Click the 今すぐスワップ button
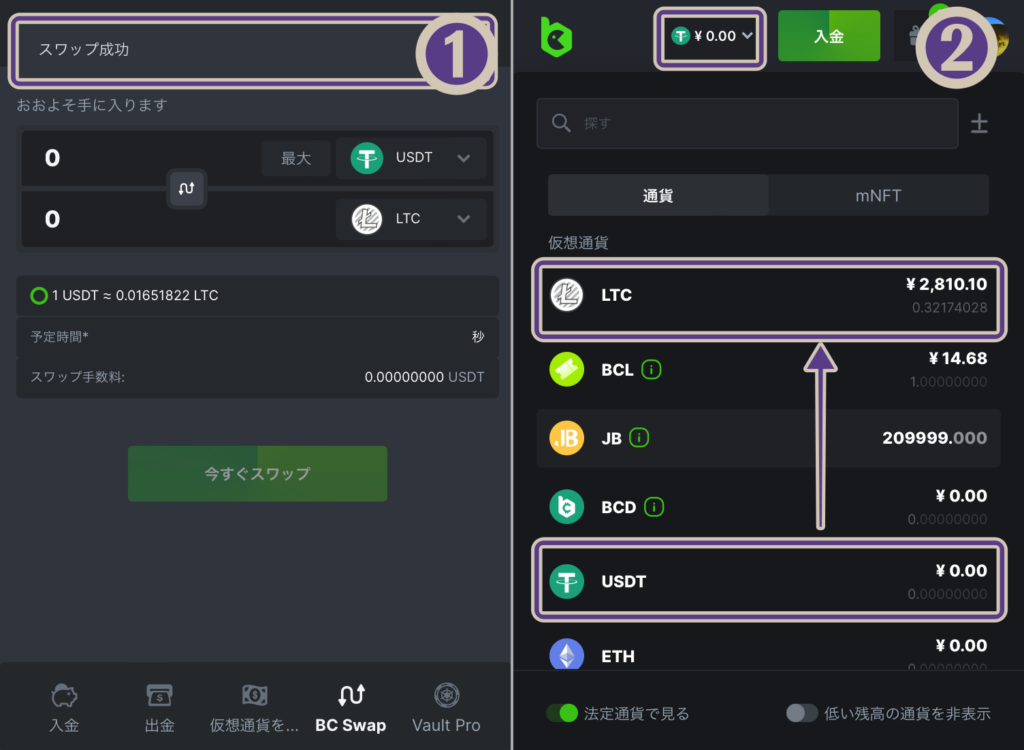 (x=257, y=474)
